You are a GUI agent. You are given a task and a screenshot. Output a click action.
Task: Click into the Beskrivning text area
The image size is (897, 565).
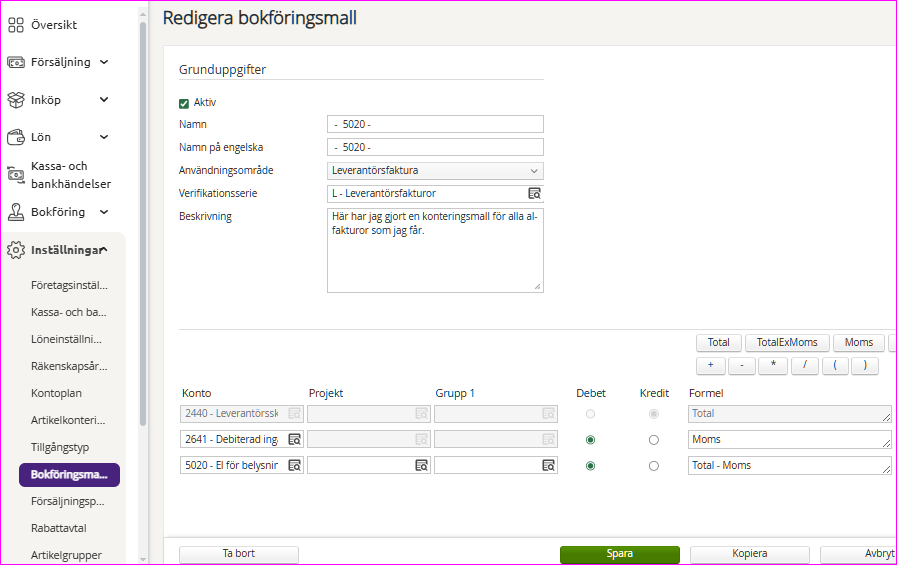pyautogui.click(x=435, y=250)
